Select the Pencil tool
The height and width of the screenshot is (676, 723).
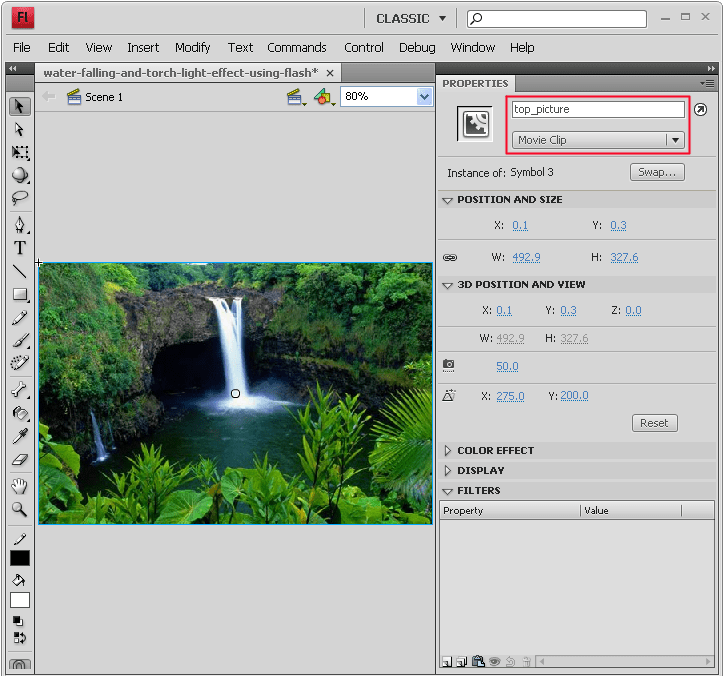click(x=20, y=318)
